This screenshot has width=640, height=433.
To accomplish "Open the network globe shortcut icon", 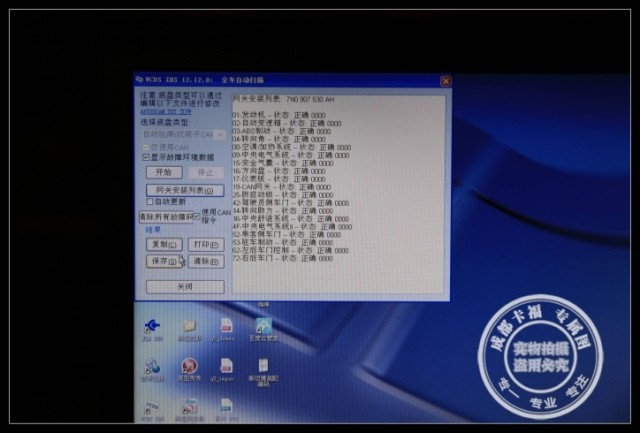I will (x=152, y=366).
